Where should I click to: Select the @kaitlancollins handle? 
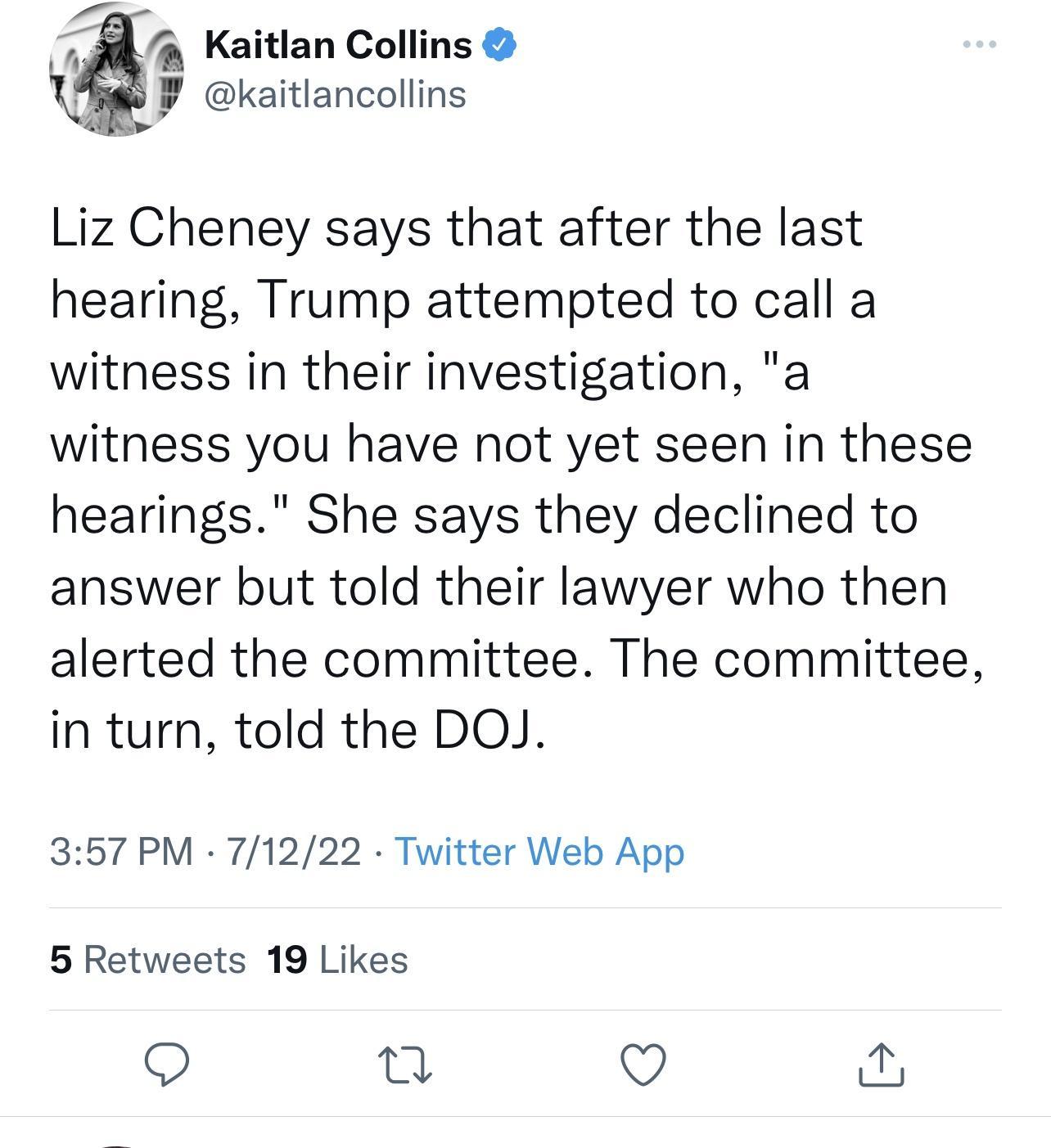(x=334, y=95)
